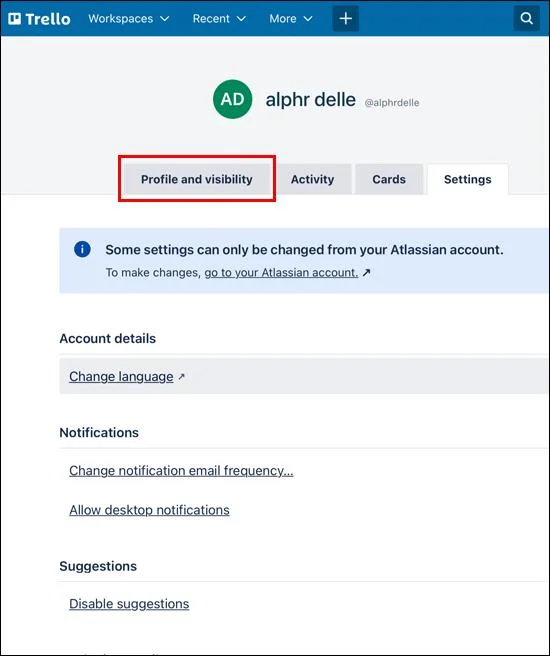
Task: Click external arrow next to Change language
Action: tap(181, 377)
